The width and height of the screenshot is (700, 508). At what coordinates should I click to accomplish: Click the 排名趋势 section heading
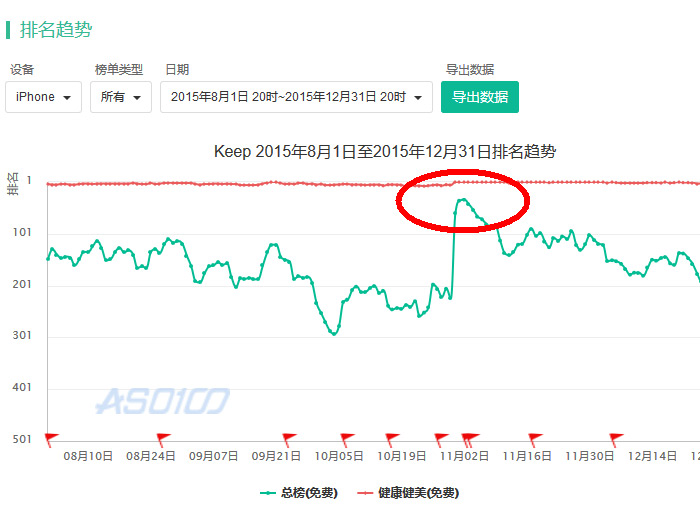coord(56,30)
